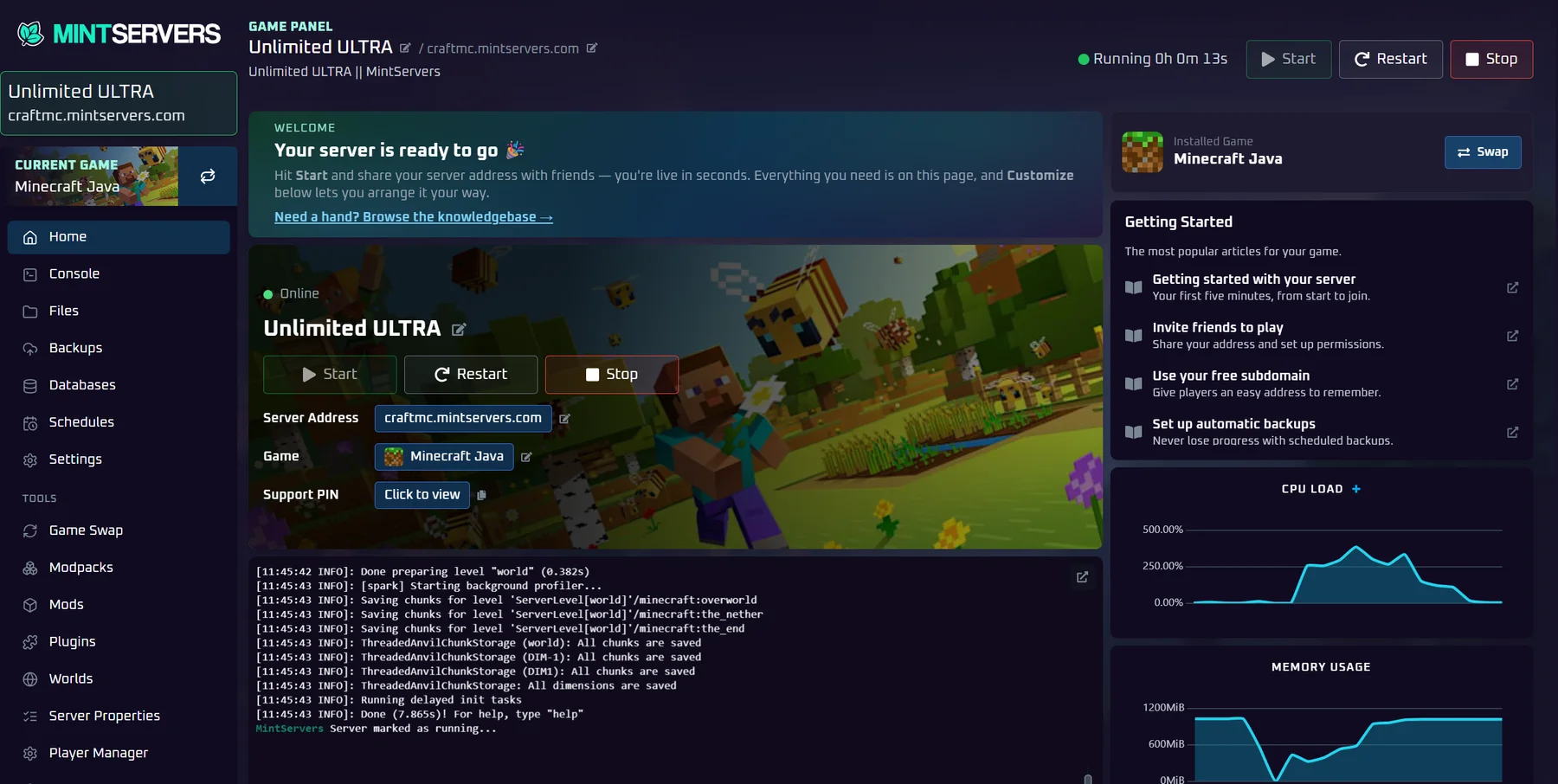
Task: Change the Game via its edit icon
Action: [x=526, y=457]
